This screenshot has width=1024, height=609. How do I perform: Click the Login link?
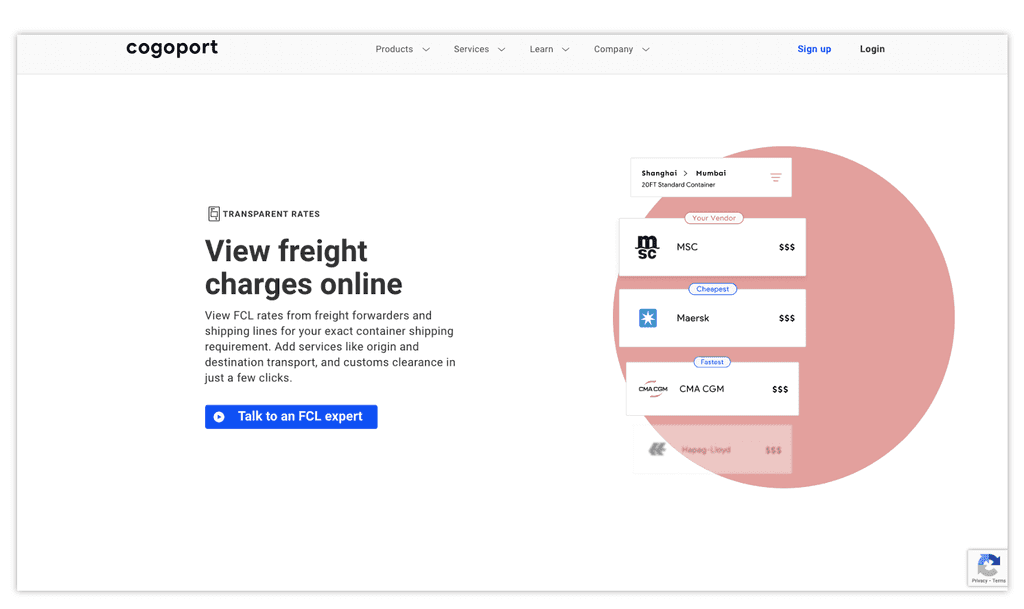[872, 49]
